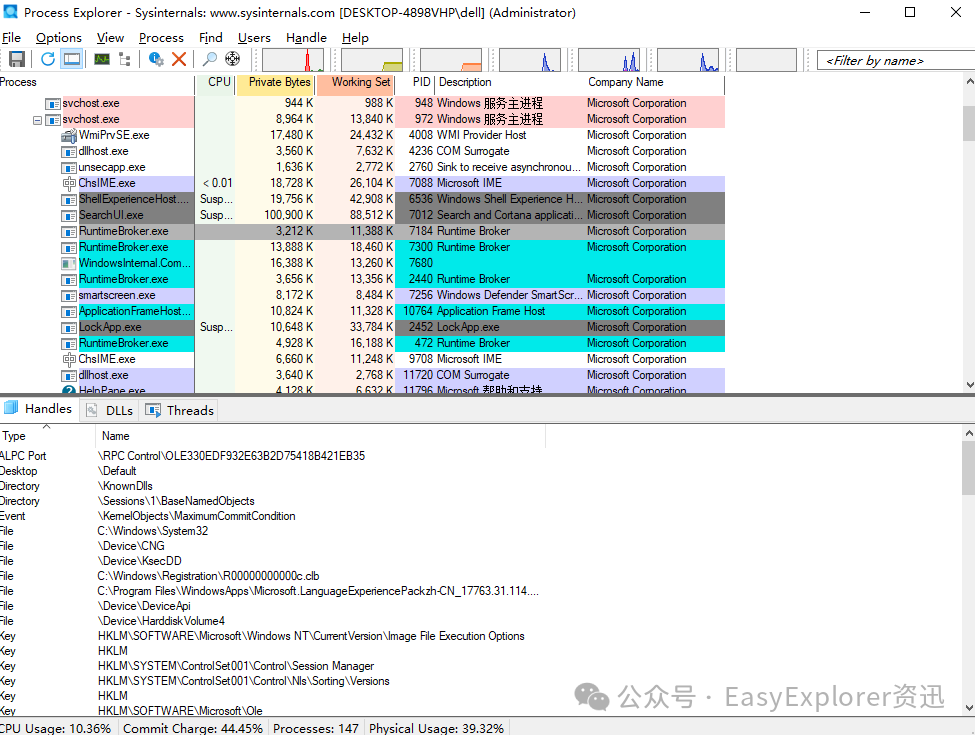The width and height of the screenshot is (975, 735).
Task: Collapse the svchost.exe tree node
Action: pyautogui.click(x=37, y=119)
